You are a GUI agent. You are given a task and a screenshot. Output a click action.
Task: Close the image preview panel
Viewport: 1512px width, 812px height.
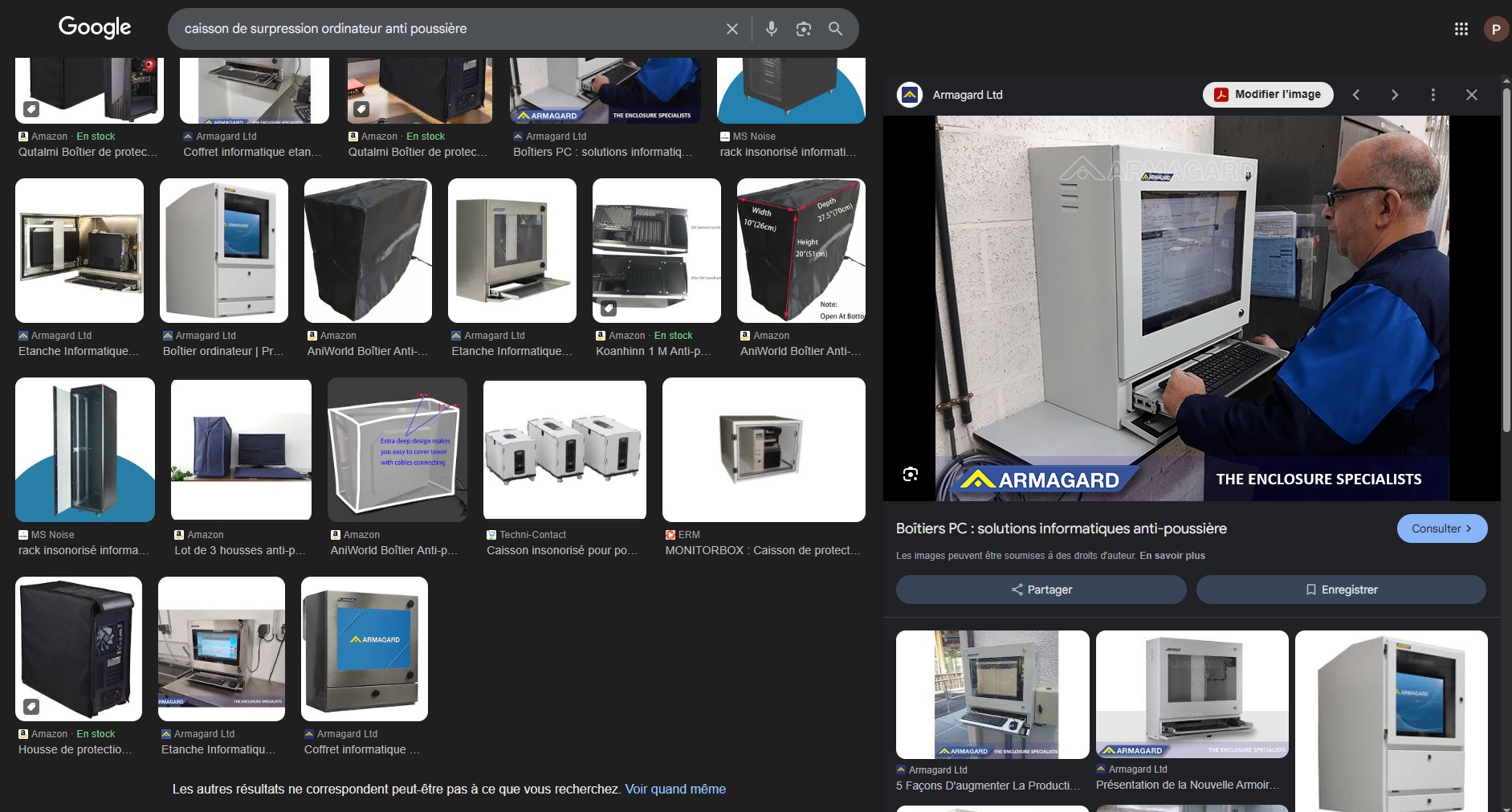[1471, 95]
